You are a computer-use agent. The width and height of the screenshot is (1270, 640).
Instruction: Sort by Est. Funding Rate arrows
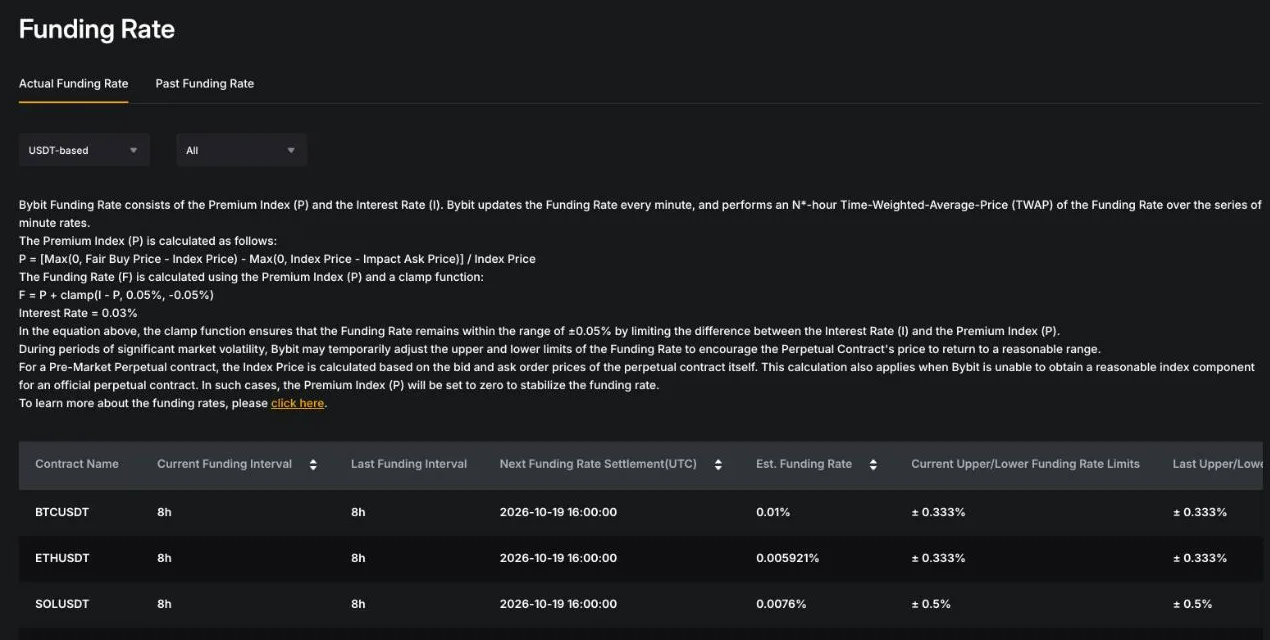point(873,464)
